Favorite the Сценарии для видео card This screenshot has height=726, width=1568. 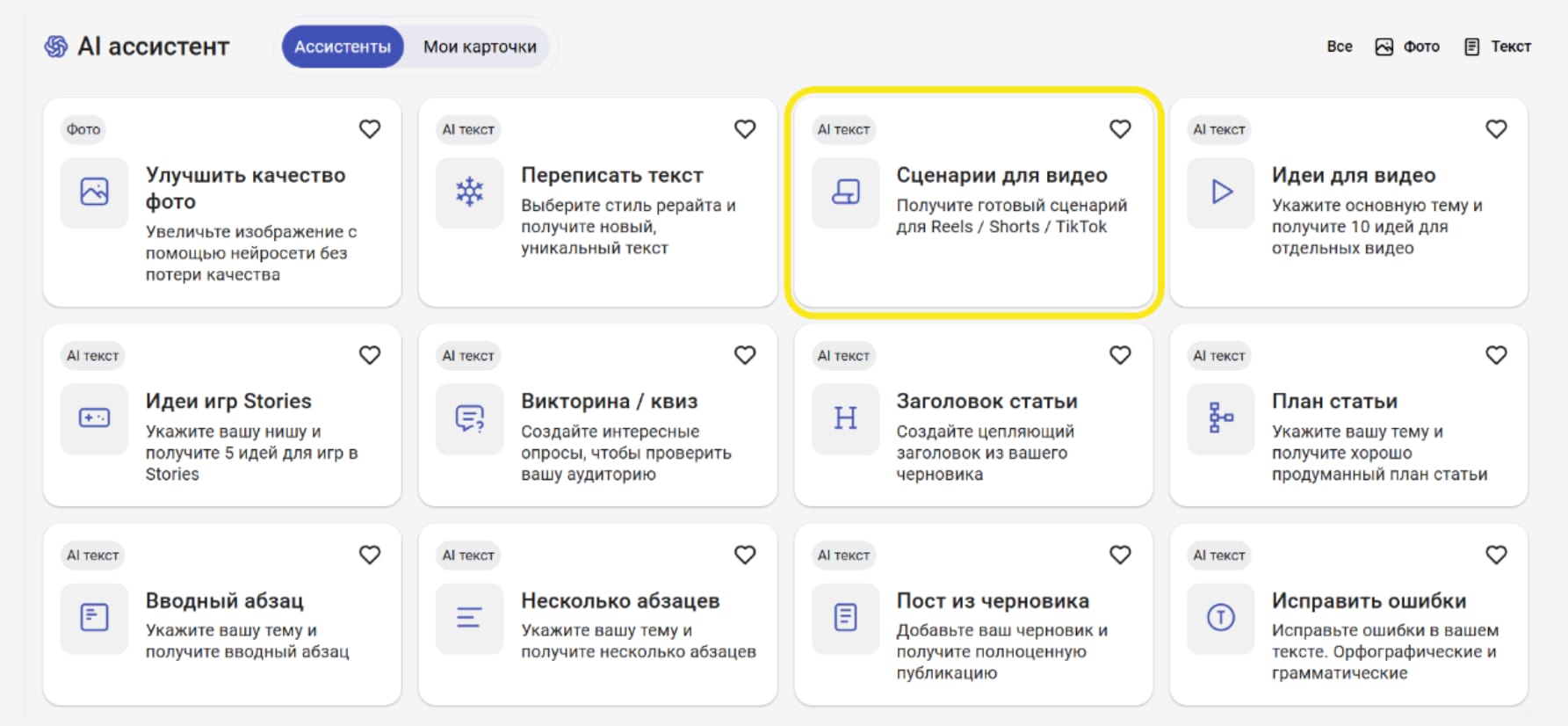pos(1120,129)
